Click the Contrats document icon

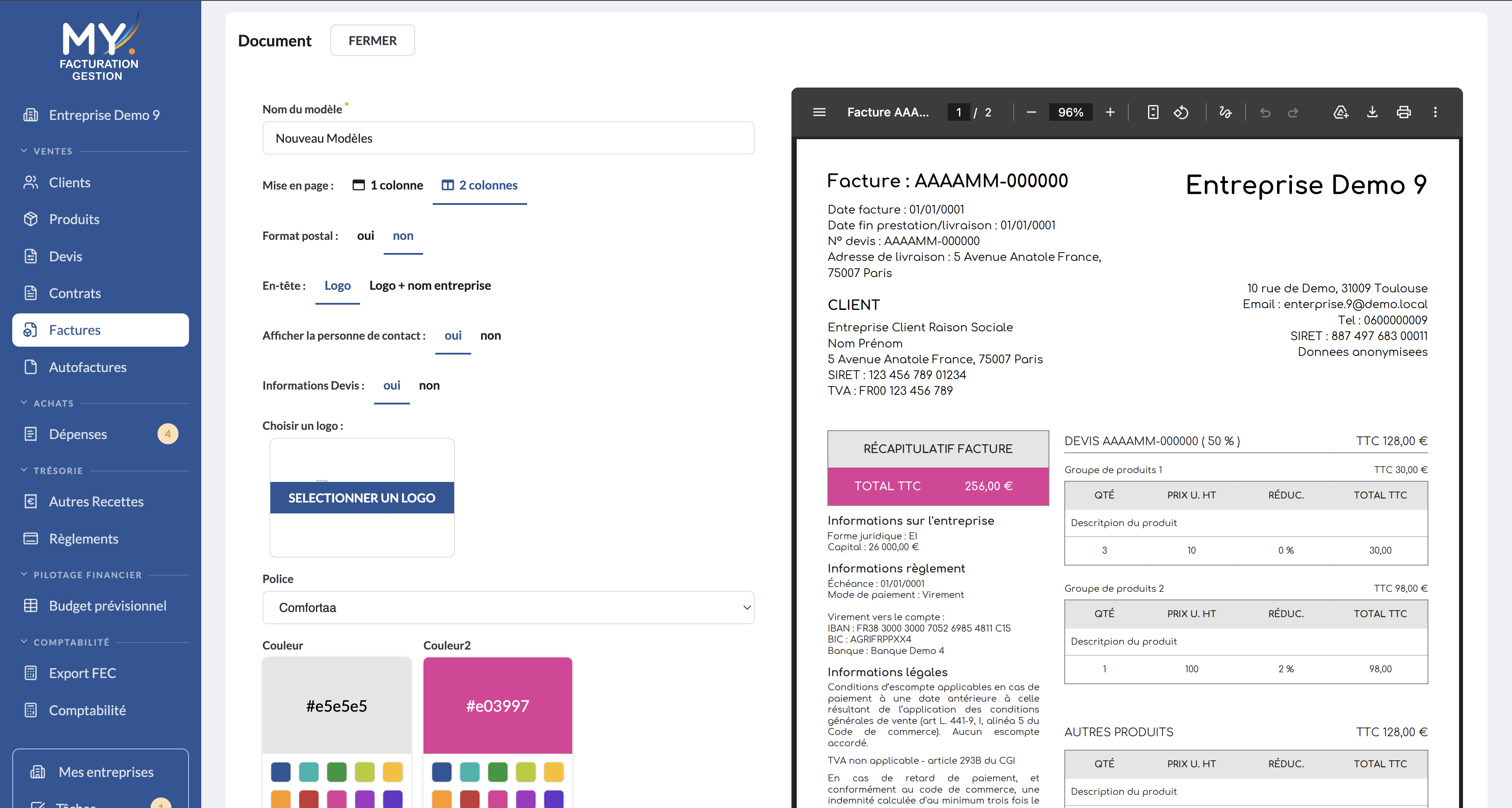tap(31, 293)
